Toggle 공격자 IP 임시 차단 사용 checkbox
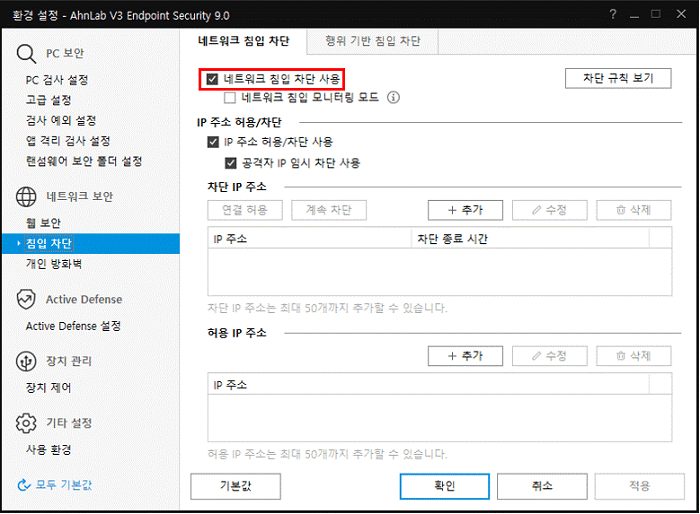This screenshot has width=700, height=514. [230, 163]
